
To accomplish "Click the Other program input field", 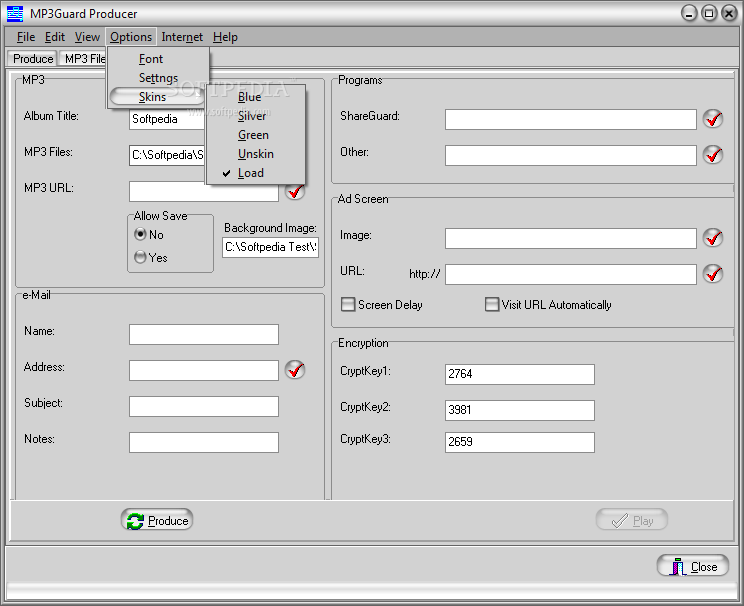I will point(571,155).
